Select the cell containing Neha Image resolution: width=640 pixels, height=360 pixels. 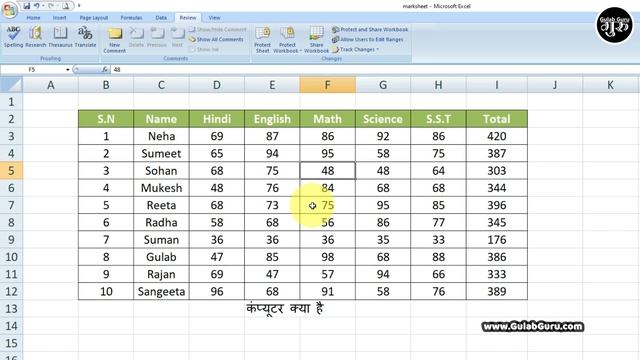pos(161,136)
